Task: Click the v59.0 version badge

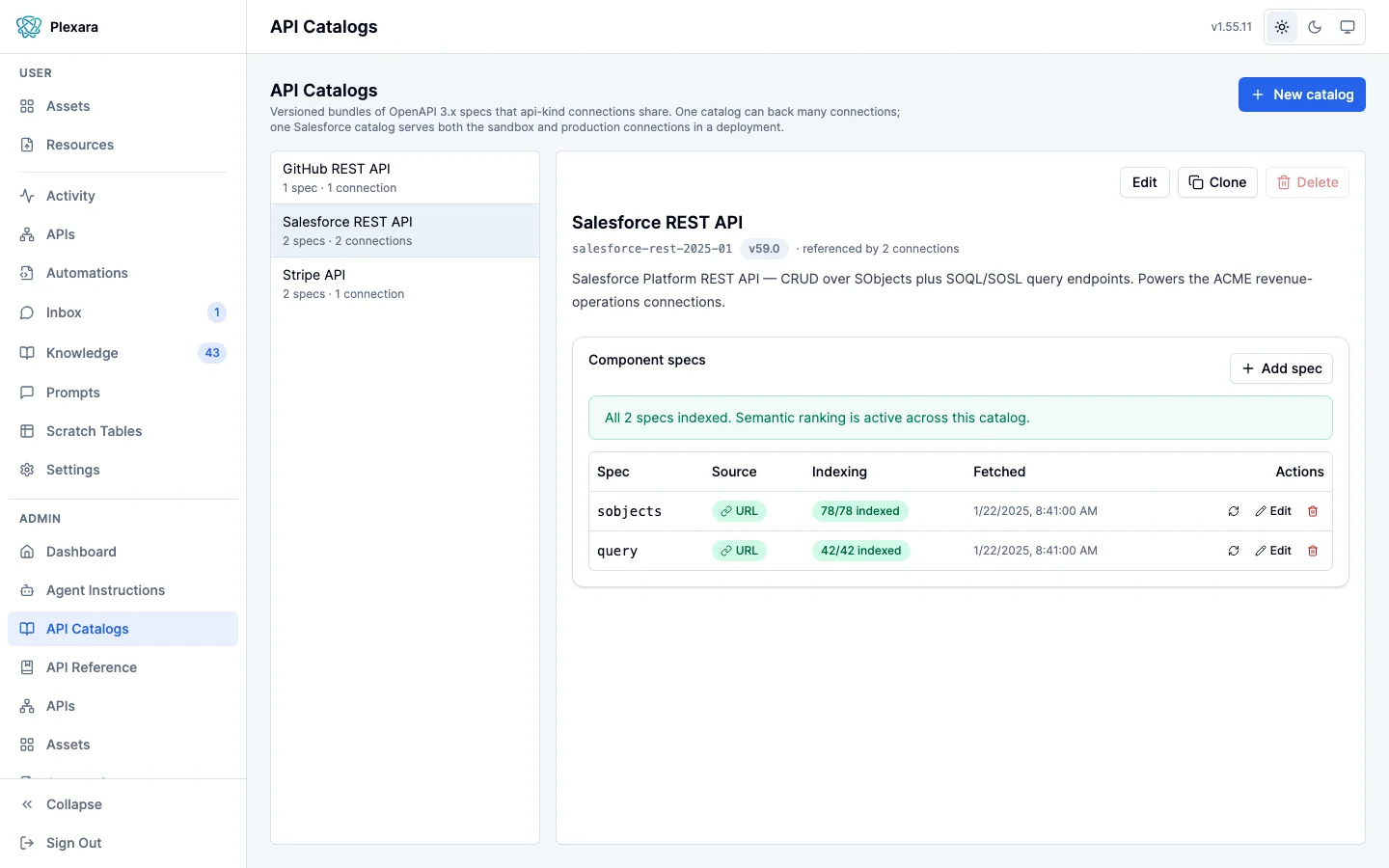Action: click(764, 249)
